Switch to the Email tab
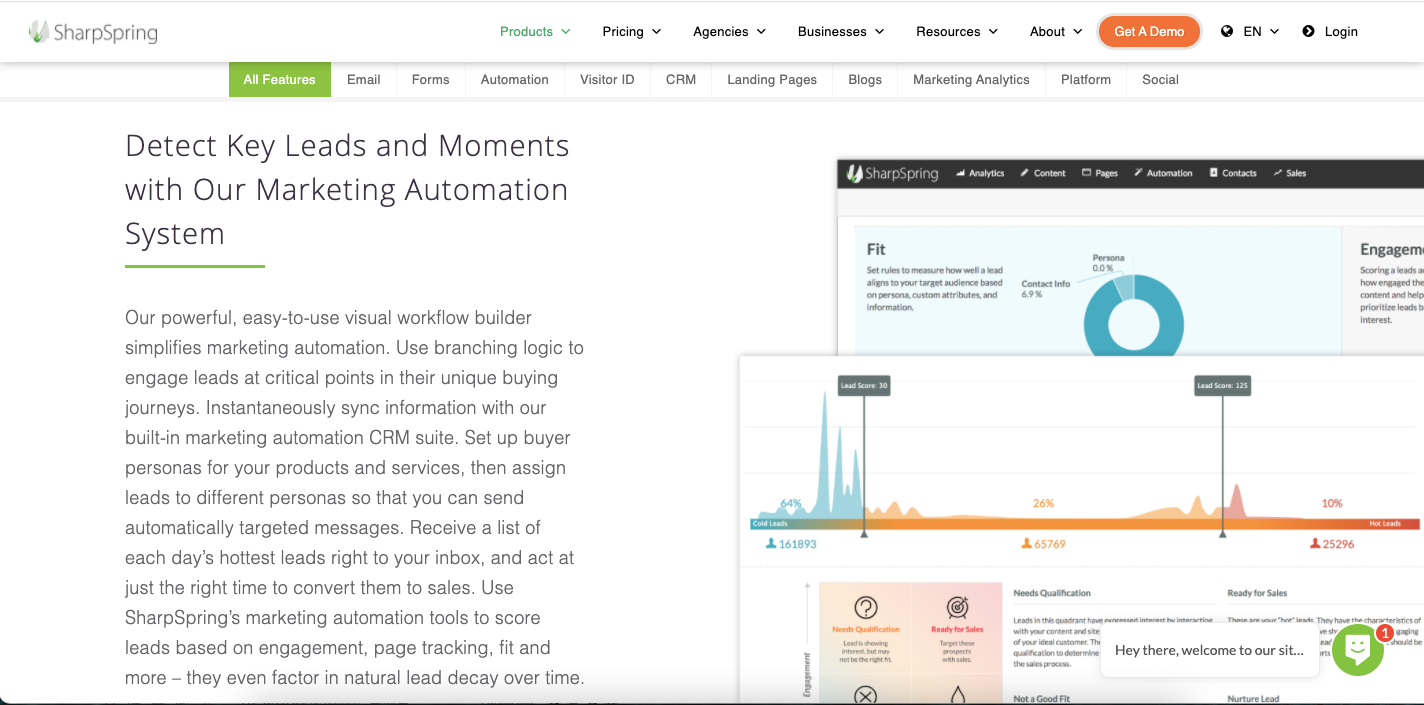Image resolution: width=1424 pixels, height=705 pixels. [364, 80]
